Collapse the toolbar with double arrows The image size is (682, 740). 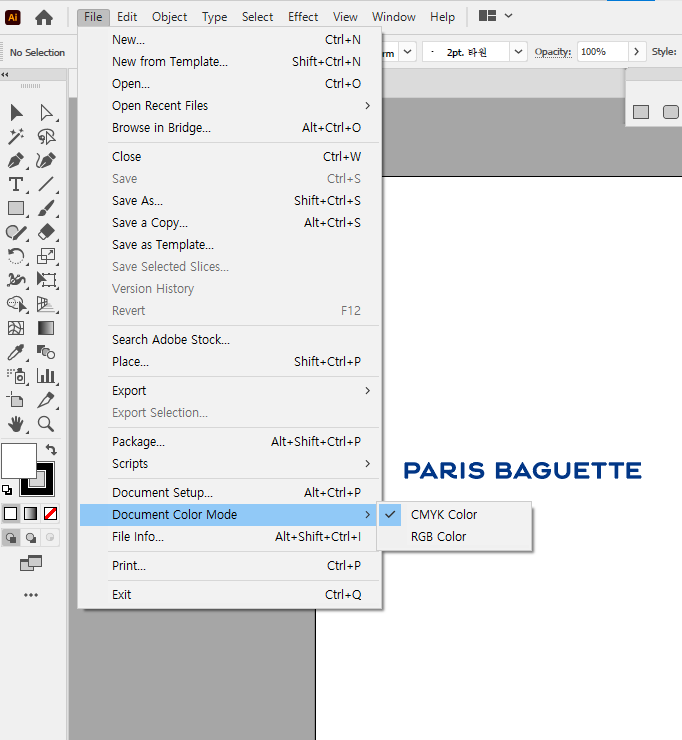point(5,75)
